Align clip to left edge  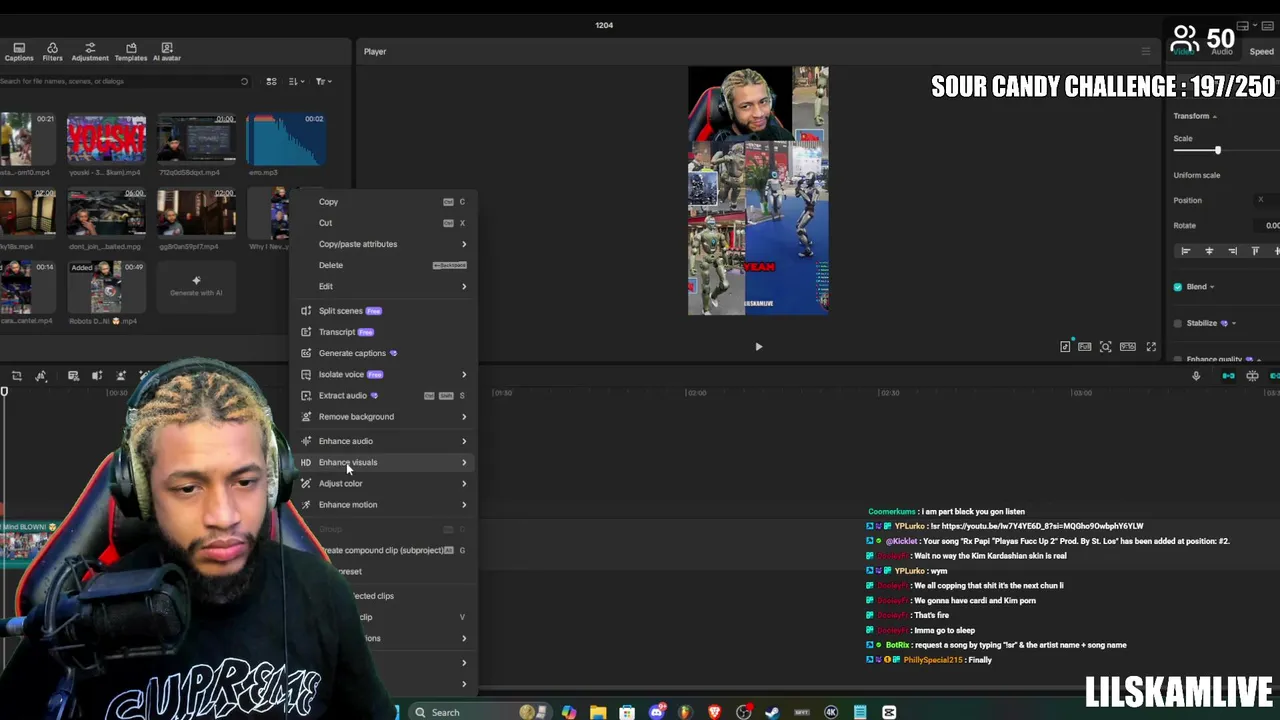point(1186,251)
